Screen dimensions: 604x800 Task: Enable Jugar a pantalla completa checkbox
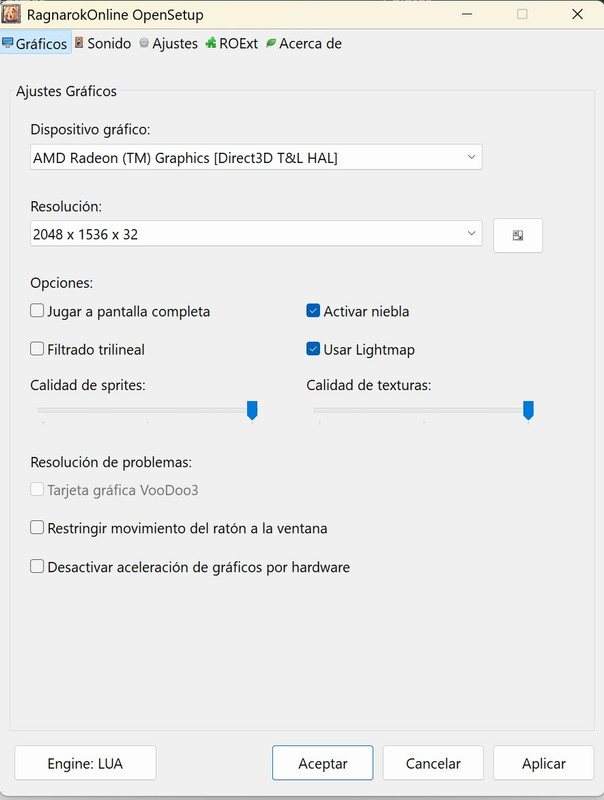click(38, 311)
